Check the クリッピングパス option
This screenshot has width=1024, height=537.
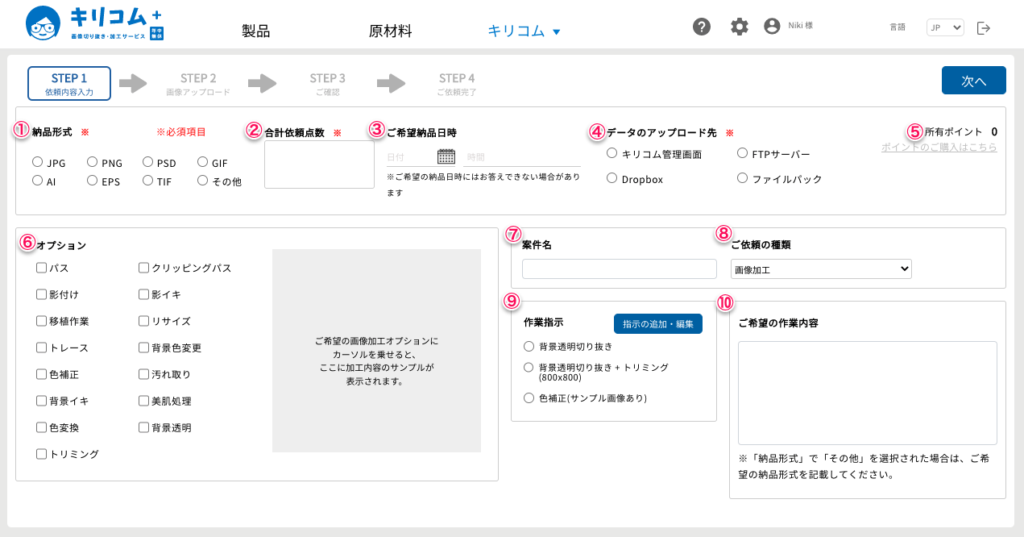(144, 268)
